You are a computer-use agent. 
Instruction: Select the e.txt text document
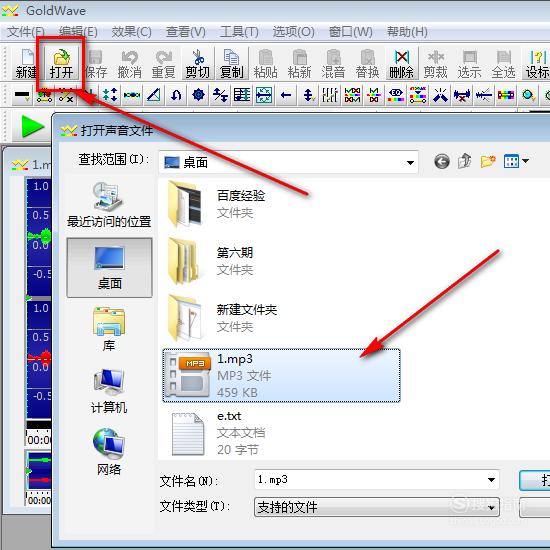[218, 433]
